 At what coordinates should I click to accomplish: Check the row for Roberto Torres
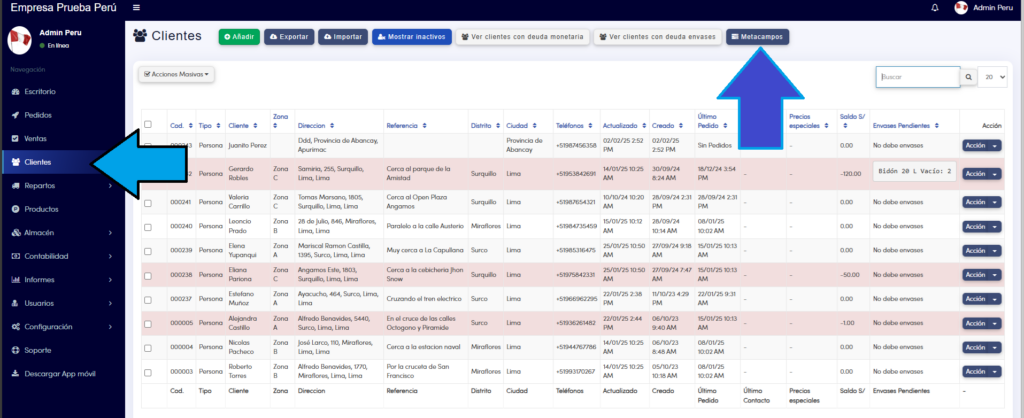point(148,372)
